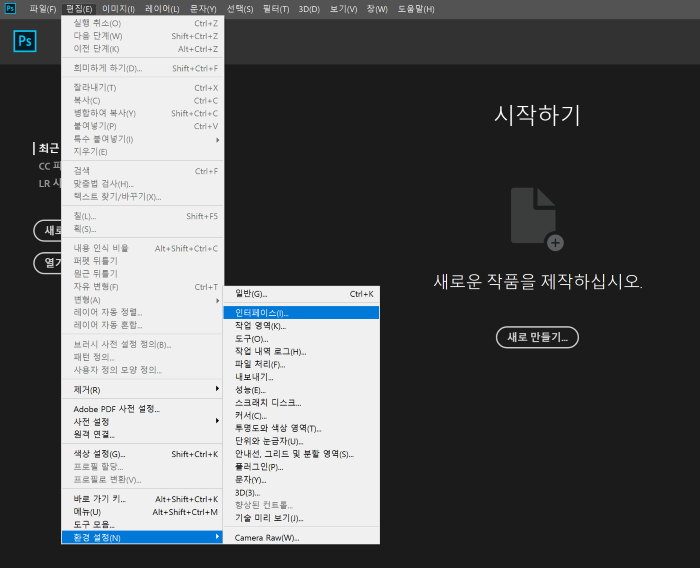Click the Photoshop Ps home logo
The height and width of the screenshot is (568, 700).
(x=25, y=41)
